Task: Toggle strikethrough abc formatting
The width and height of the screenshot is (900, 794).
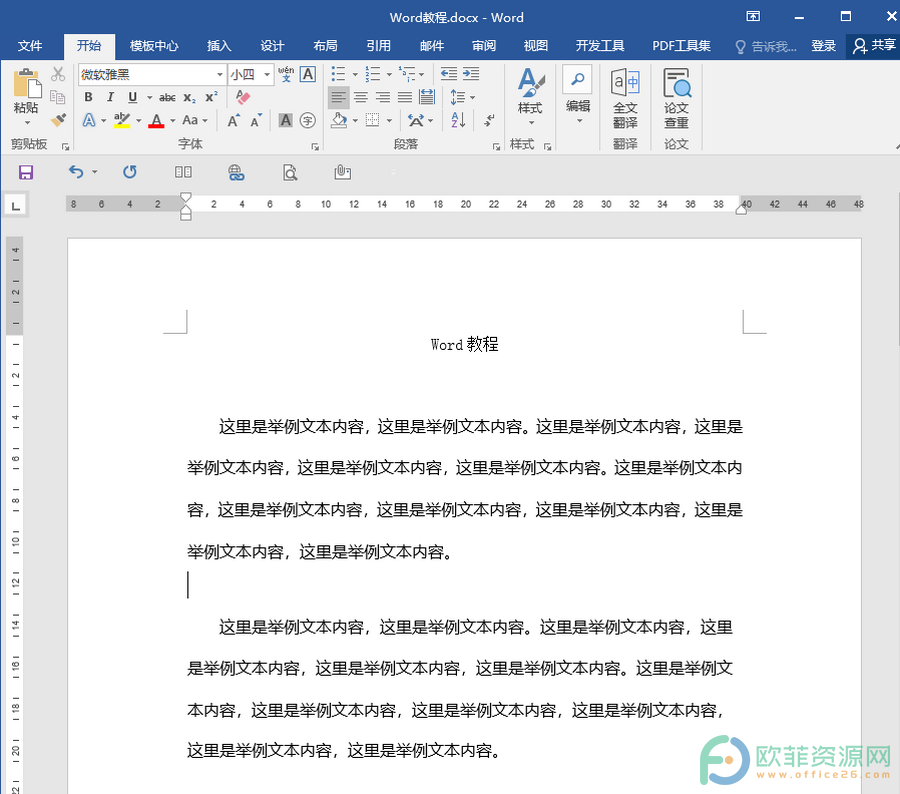Action: (168, 98)
